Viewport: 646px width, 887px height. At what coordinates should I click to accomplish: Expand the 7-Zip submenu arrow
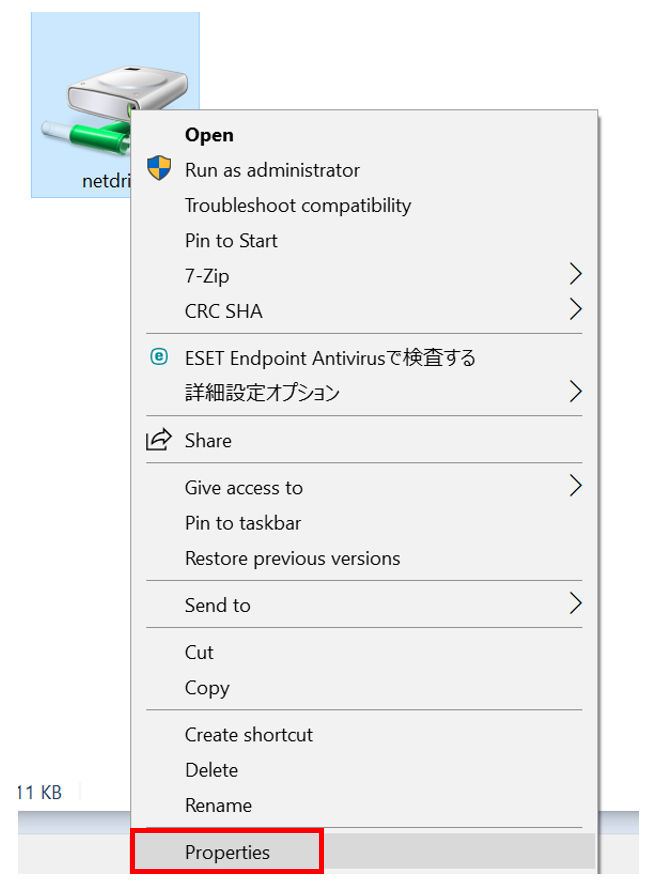pyautogui.click(x=575, y=275)
